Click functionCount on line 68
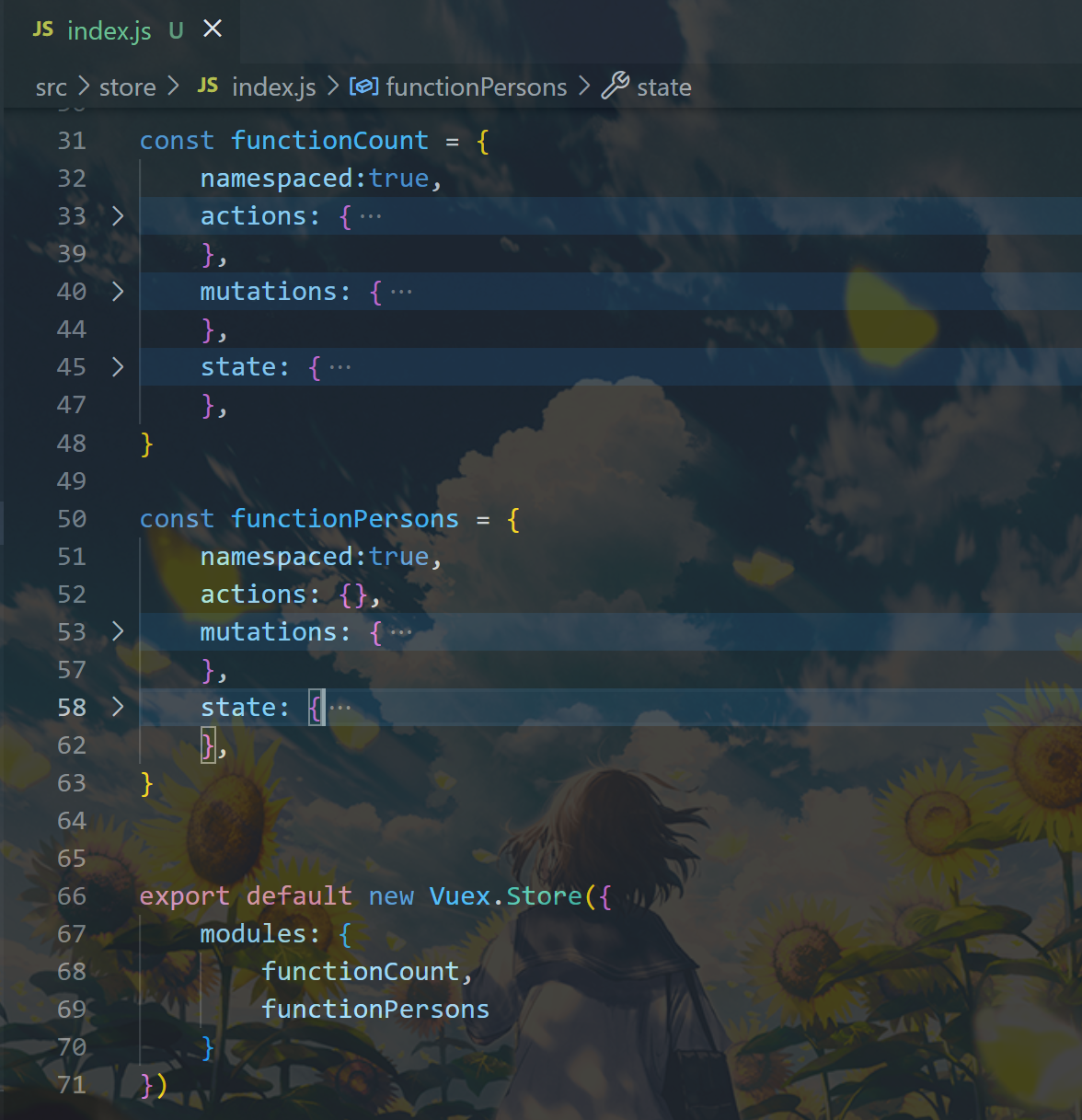The height and width of the screenshot is (1120, 1082). pyautogui.click(x=360, y=972)
